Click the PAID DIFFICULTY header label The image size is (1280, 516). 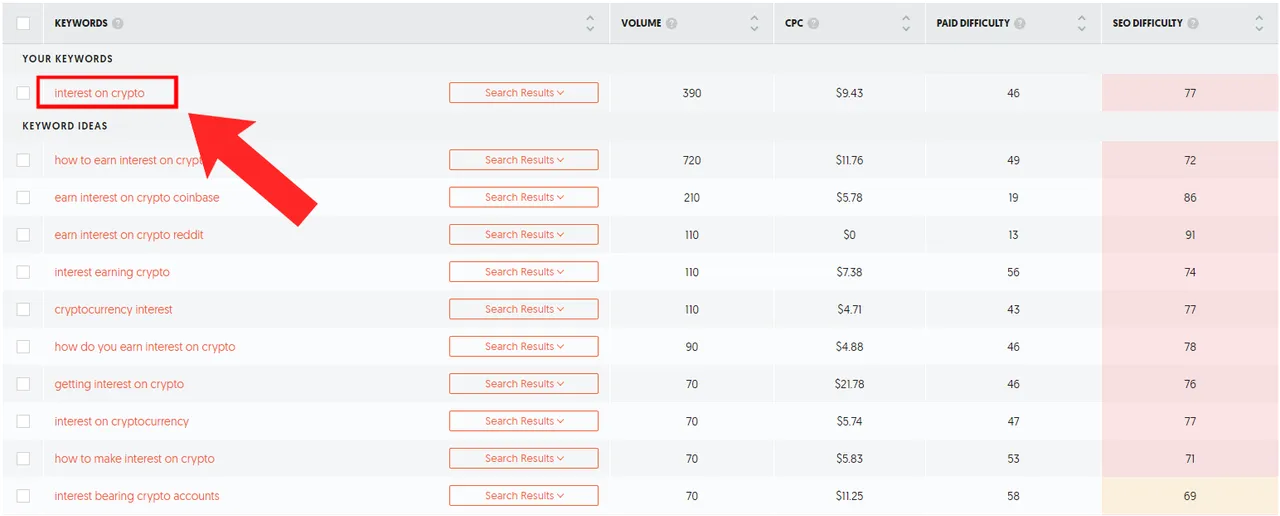[973, 23]
